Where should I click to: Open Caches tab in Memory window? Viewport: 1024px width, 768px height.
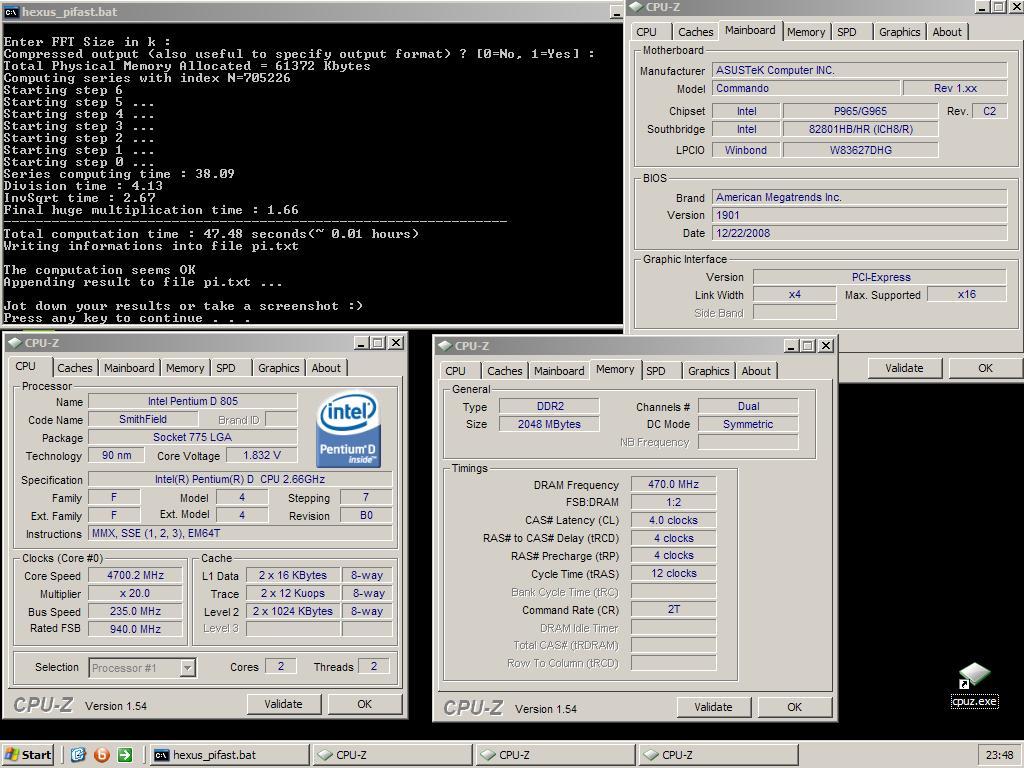pyautogui.click(x=504, y=371)
